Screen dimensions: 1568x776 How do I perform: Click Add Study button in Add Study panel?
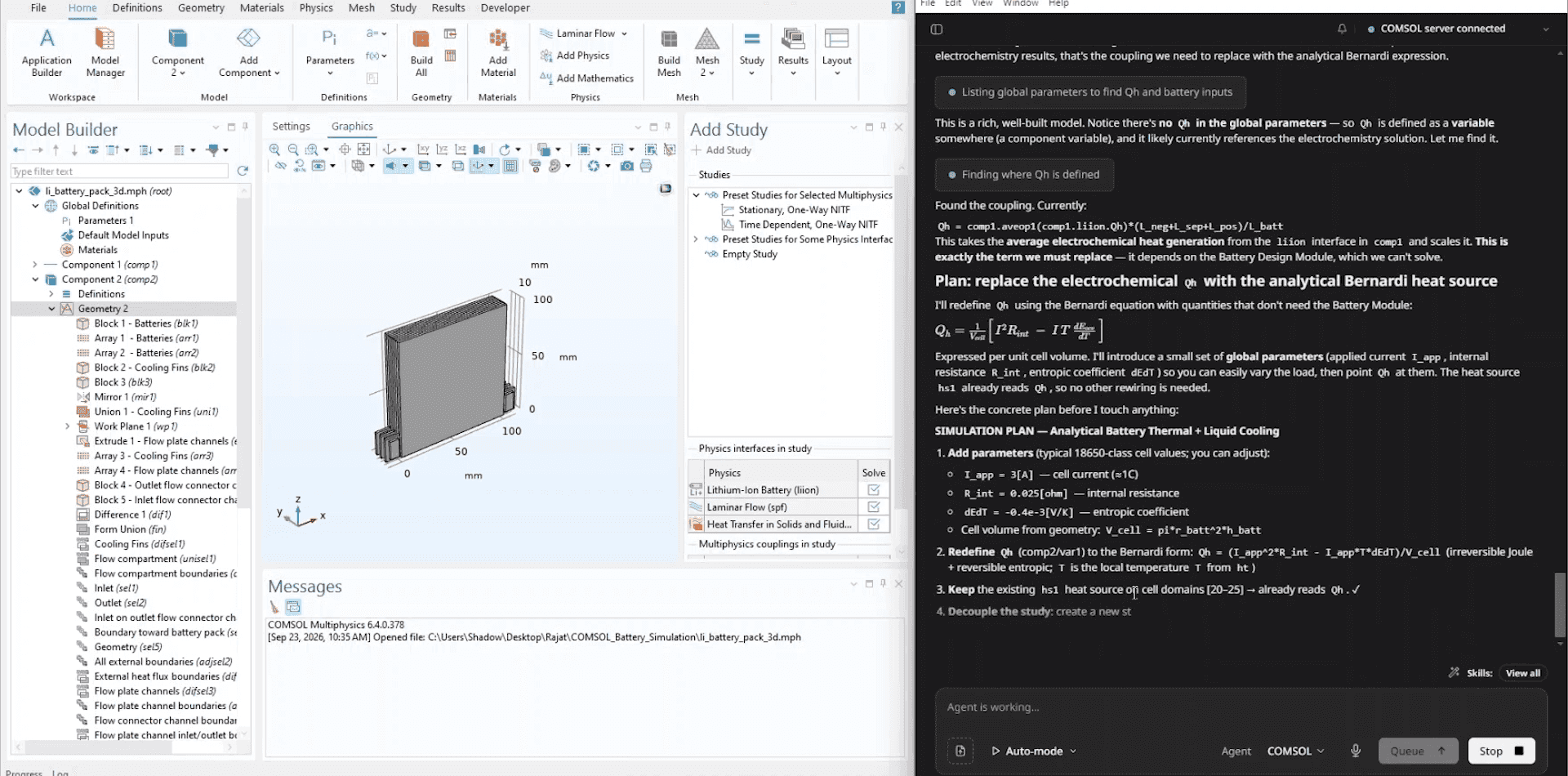tap(722, 150)
